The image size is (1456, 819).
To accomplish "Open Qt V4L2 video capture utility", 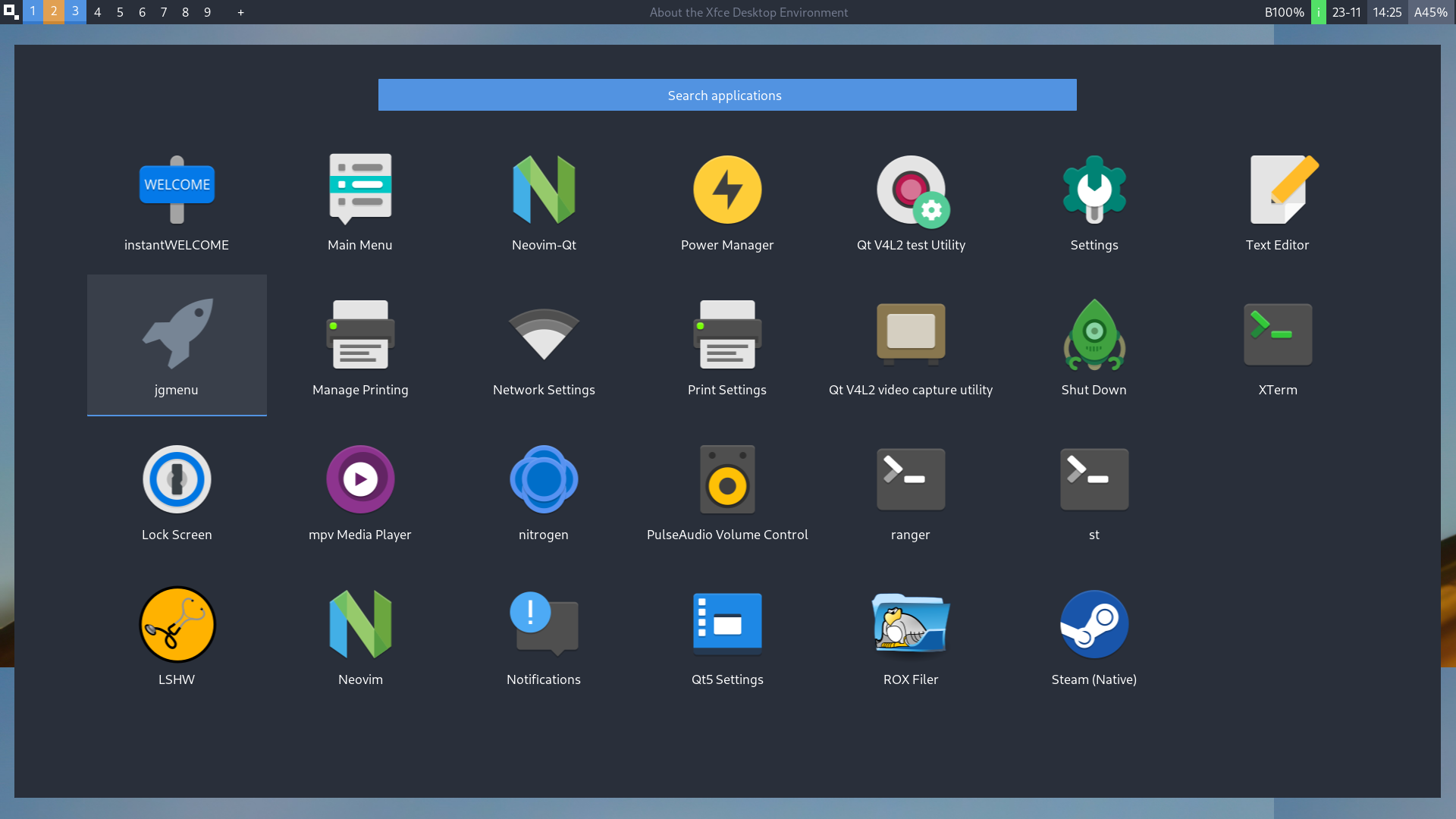I will click(x=911, y=334).
